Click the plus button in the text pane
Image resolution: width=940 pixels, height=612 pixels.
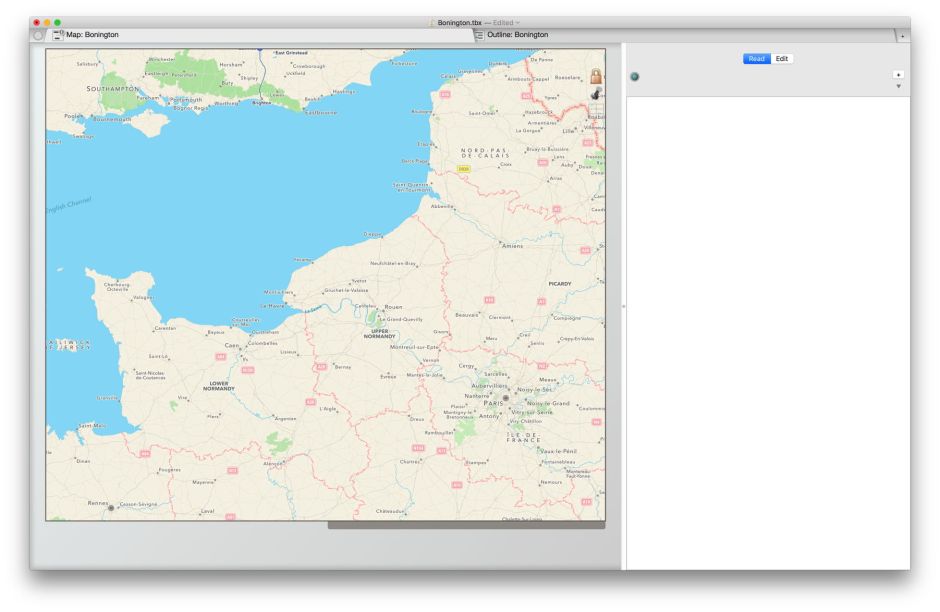[898, 75]
